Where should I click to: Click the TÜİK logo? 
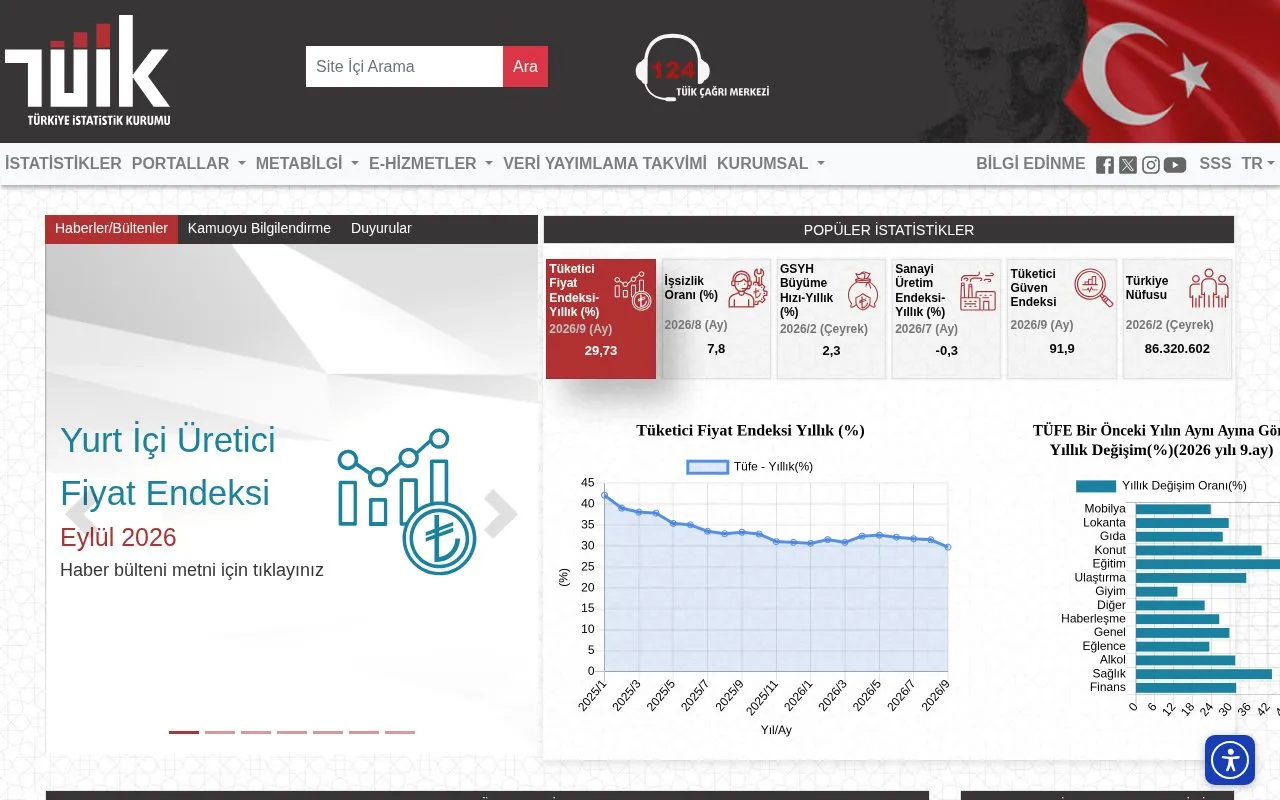coord(88,70)
